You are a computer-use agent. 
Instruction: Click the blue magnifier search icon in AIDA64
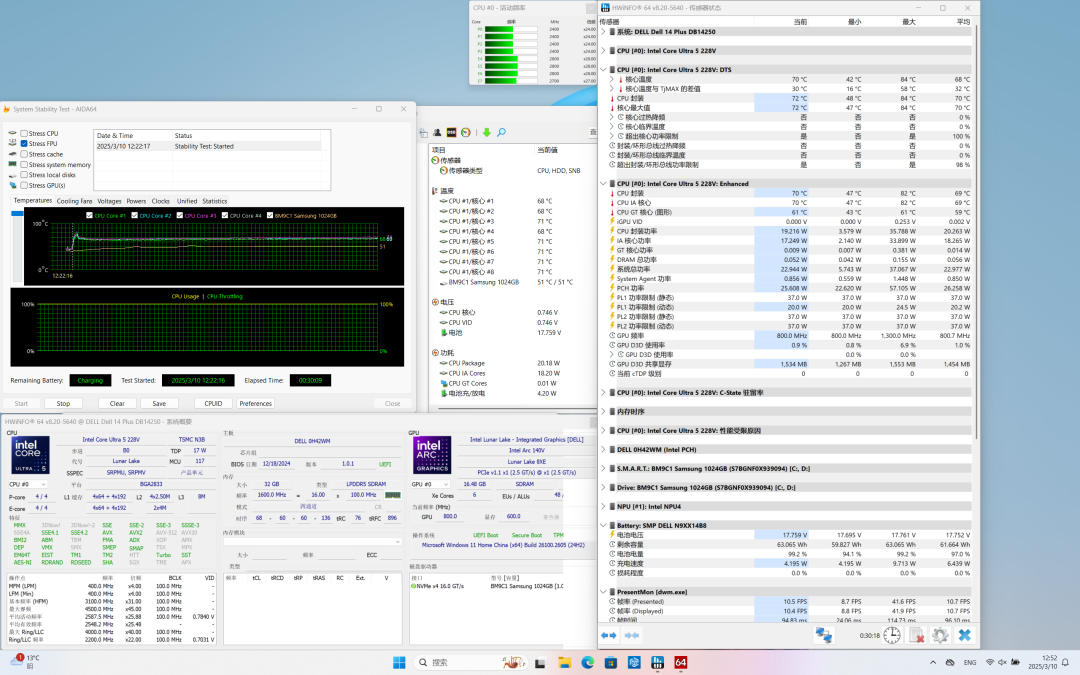click(501, 132)
